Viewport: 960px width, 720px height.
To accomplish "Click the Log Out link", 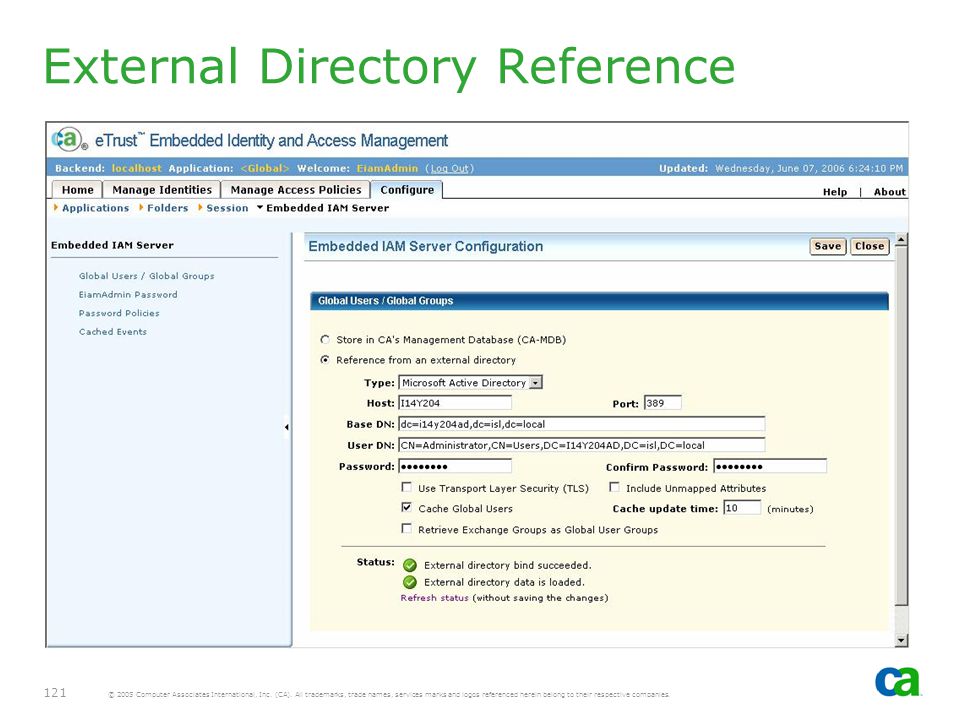I will (450, 168).
